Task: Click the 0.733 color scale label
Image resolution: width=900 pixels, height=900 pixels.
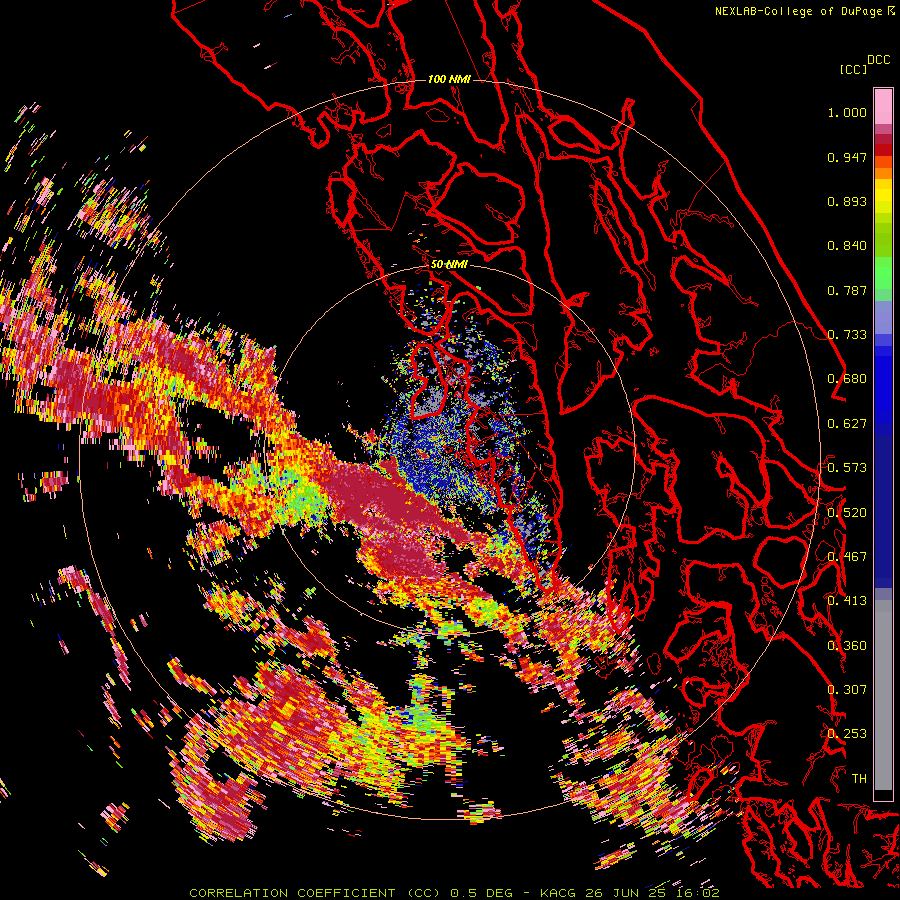Action: [847, 335]
